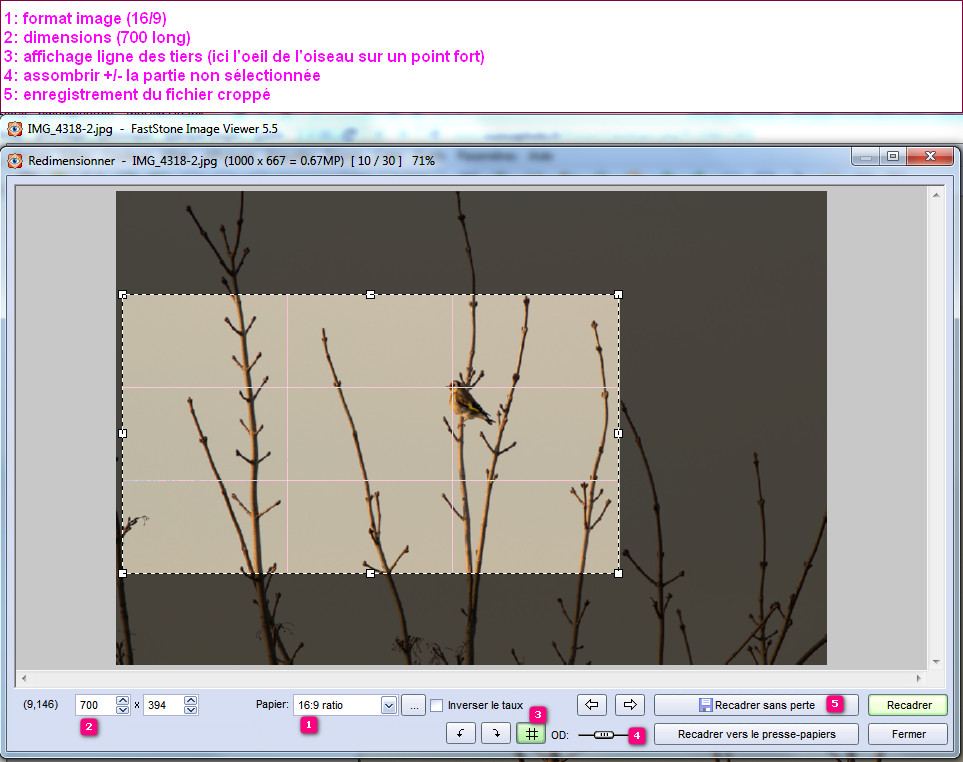
Task: Increase height with up spinner arrow
Action: pyautogui.click(x=191, y=701)
